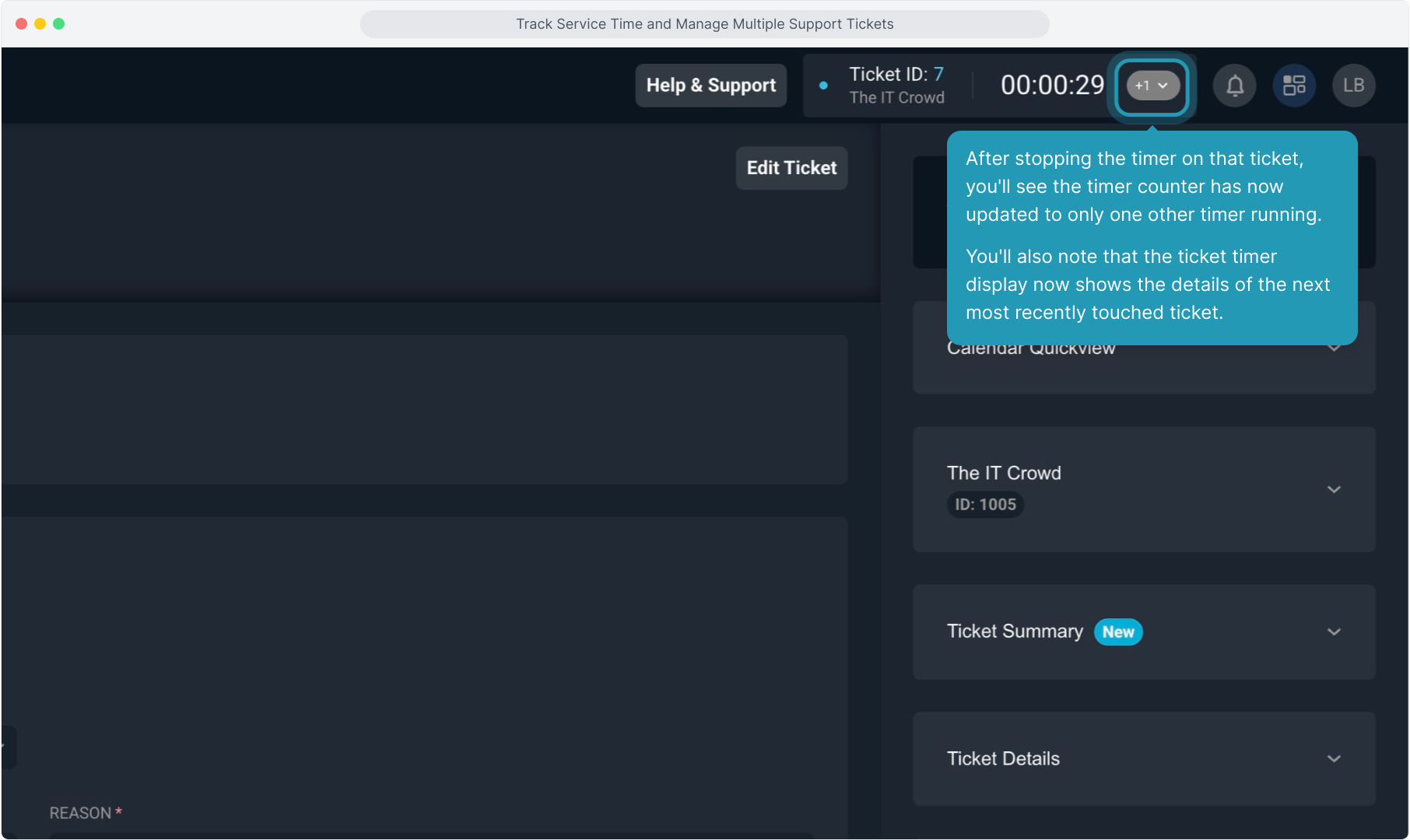The height and width of the screenshot is (840, 1410).
Task: Expand the Ticket Summary chevron
Action: tap(1334, 632)
